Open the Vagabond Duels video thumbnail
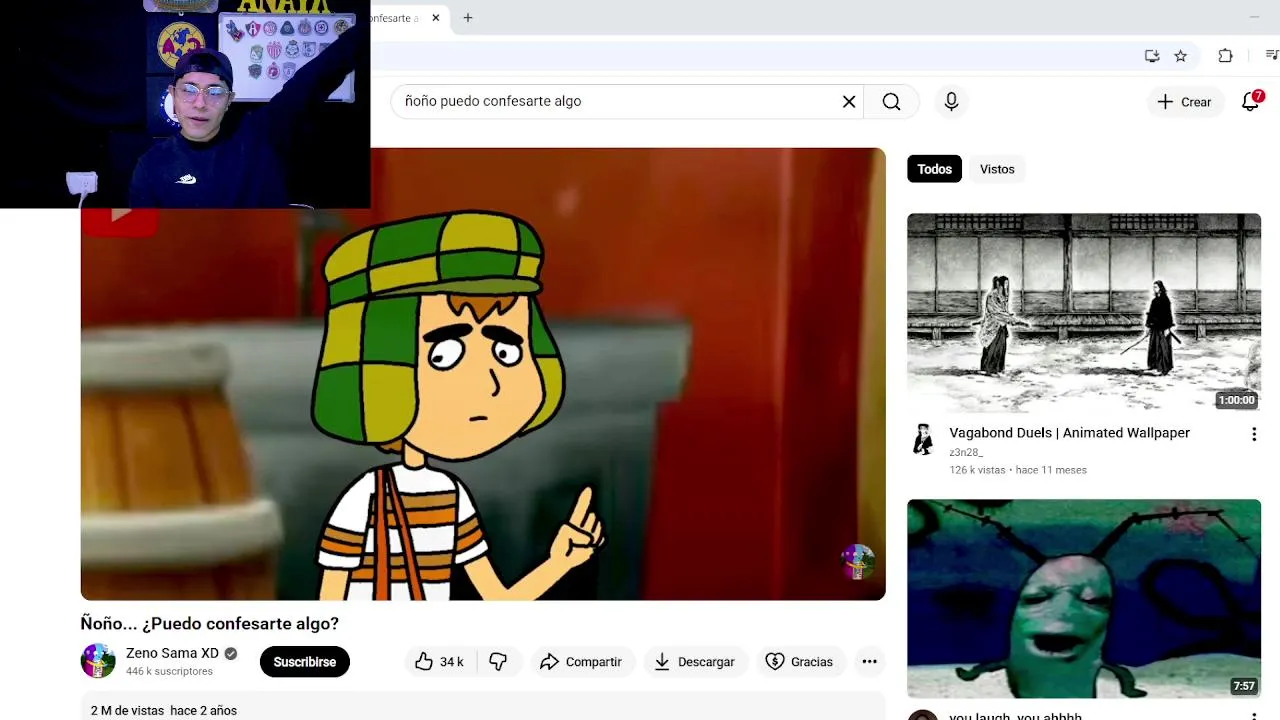The width and height of the screenshot is (1280, 720). tap(1084, 312)
